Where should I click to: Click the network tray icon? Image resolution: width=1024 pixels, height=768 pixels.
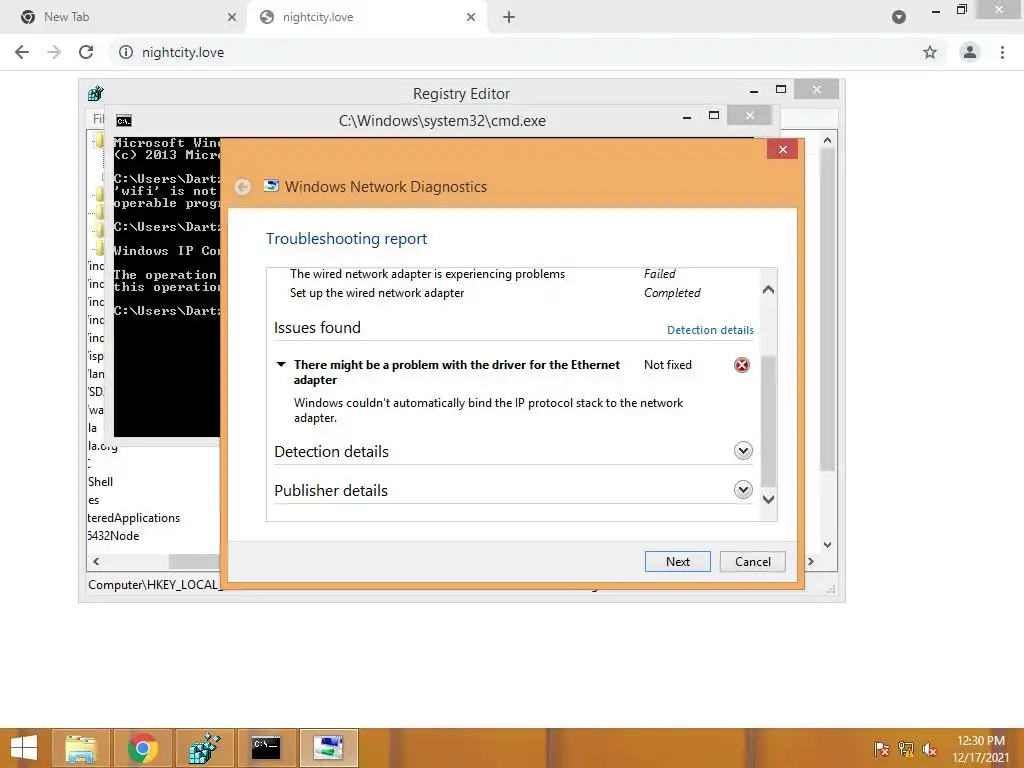click(x=906, y=749)
